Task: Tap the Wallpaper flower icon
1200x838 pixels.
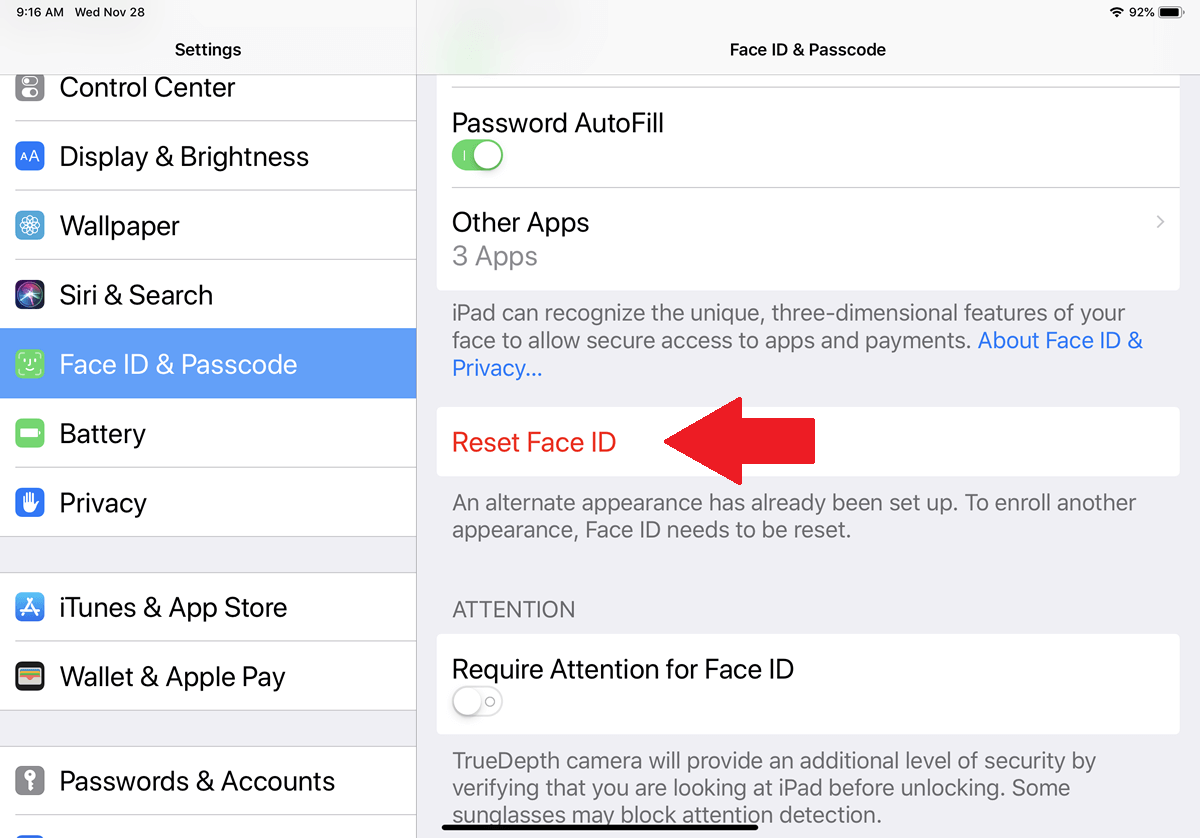Action: click(30, 226)
